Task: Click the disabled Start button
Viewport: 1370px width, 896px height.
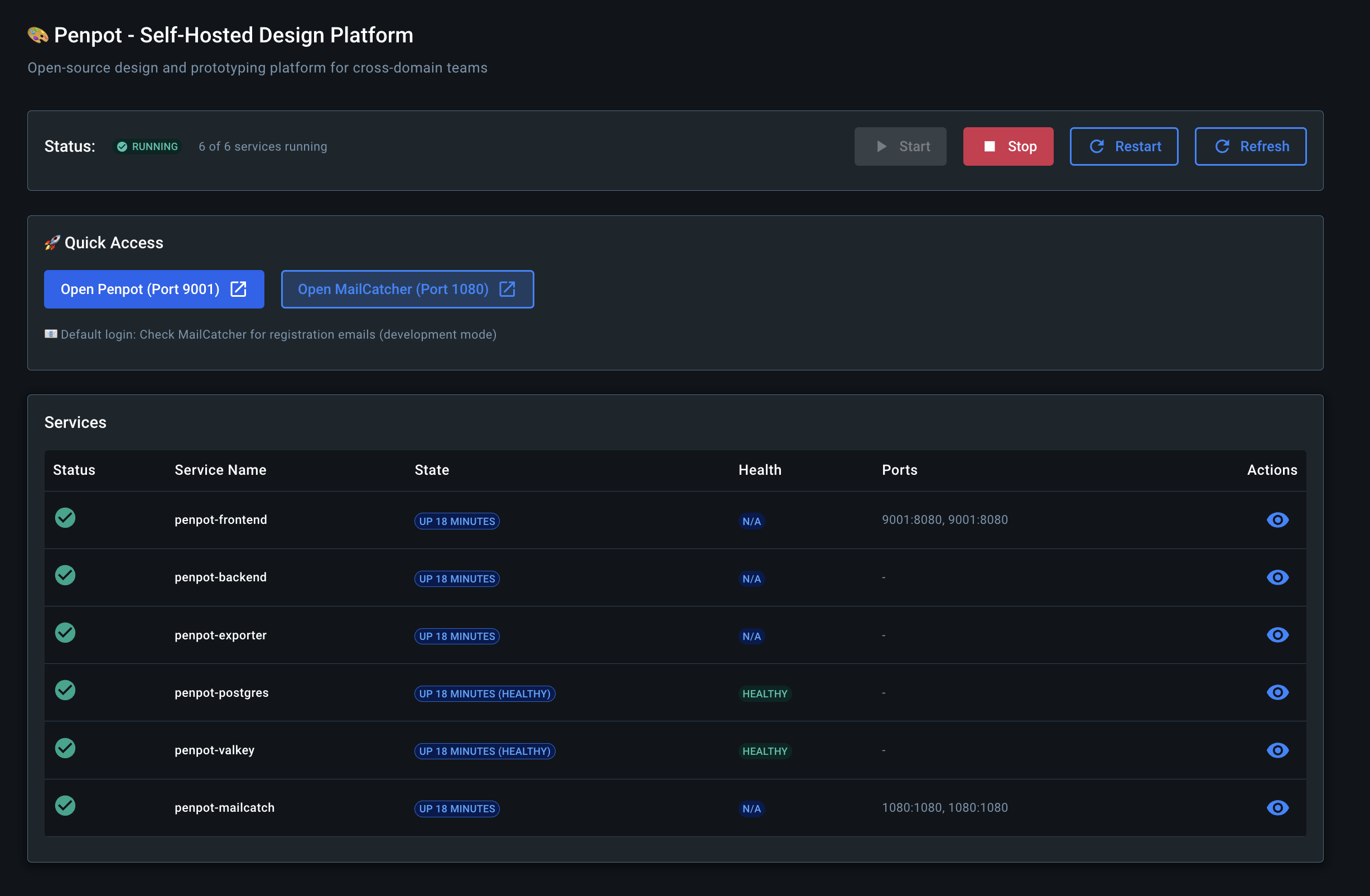Action: (900, 146)
